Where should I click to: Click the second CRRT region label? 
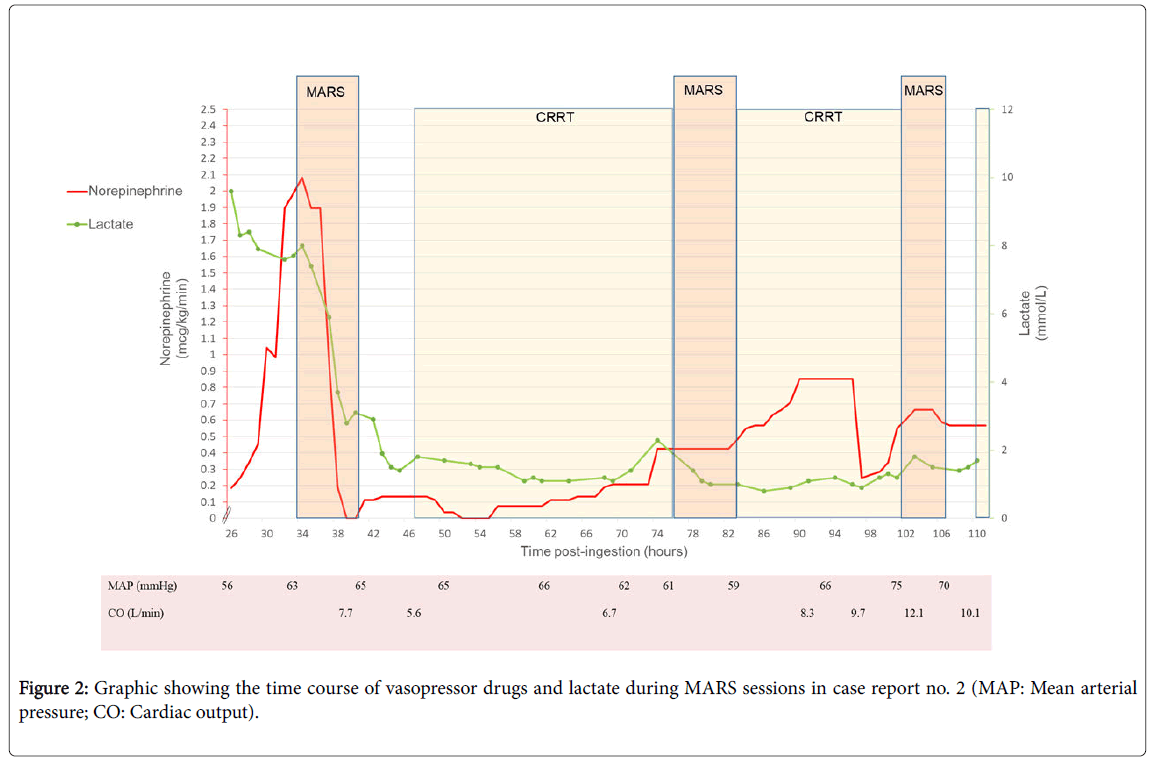pyautogui.click(x=823, y=117)
